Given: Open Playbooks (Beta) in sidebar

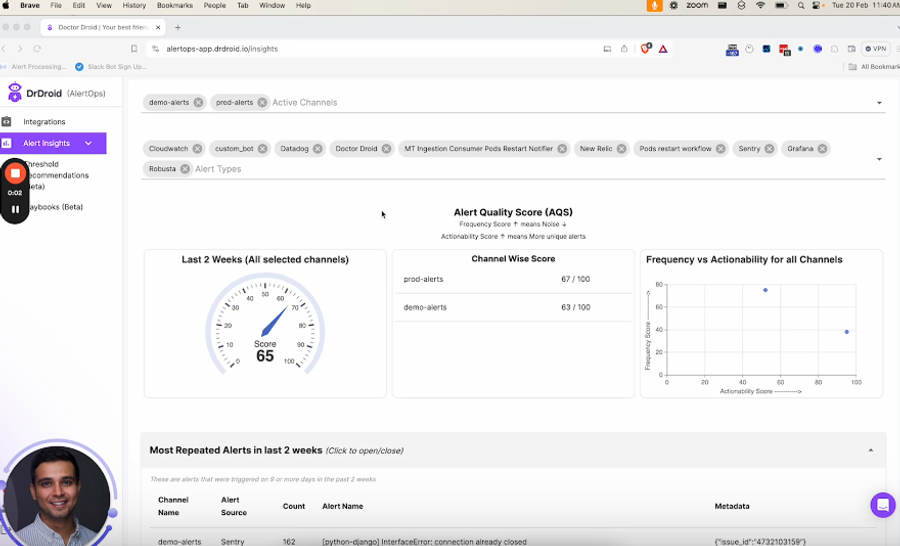Looking at the screenshot, I should tap(55, 207).
